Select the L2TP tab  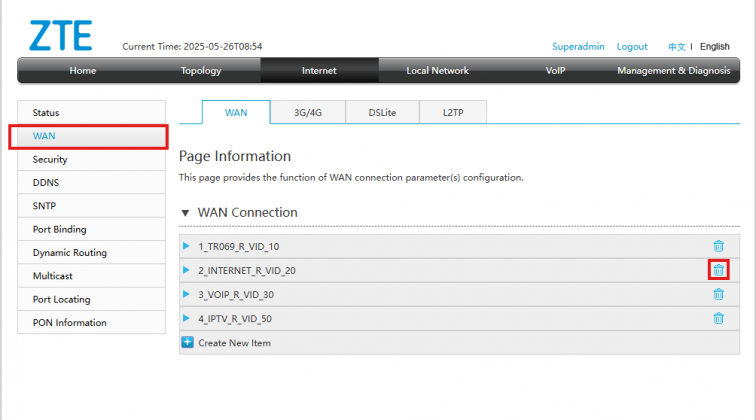pyautogui.click(x=453, y=113)
